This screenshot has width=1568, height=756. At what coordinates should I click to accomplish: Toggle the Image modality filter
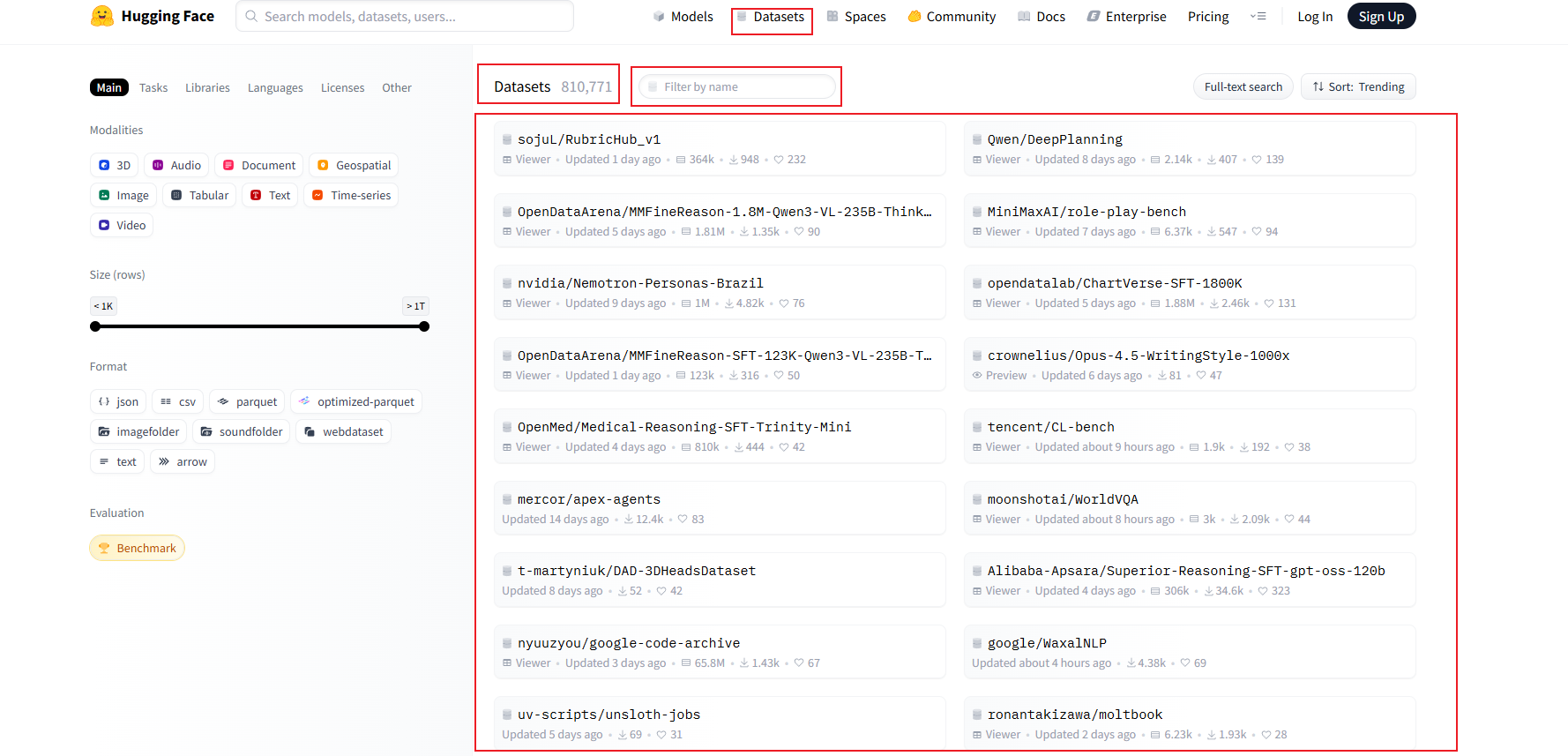tap(123, 195)
